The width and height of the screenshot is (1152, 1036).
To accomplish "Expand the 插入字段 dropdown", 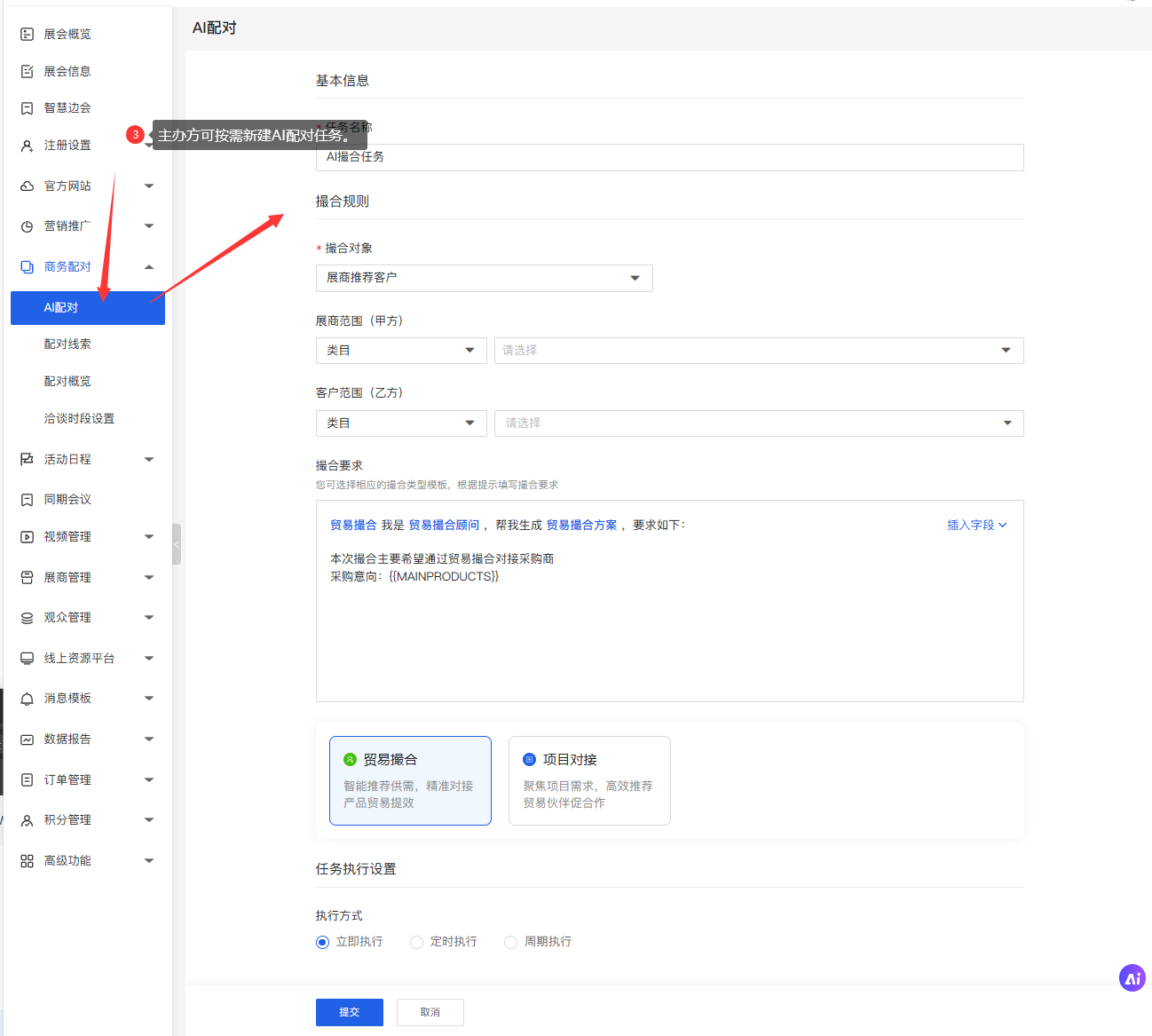I will tap(976, 526).
